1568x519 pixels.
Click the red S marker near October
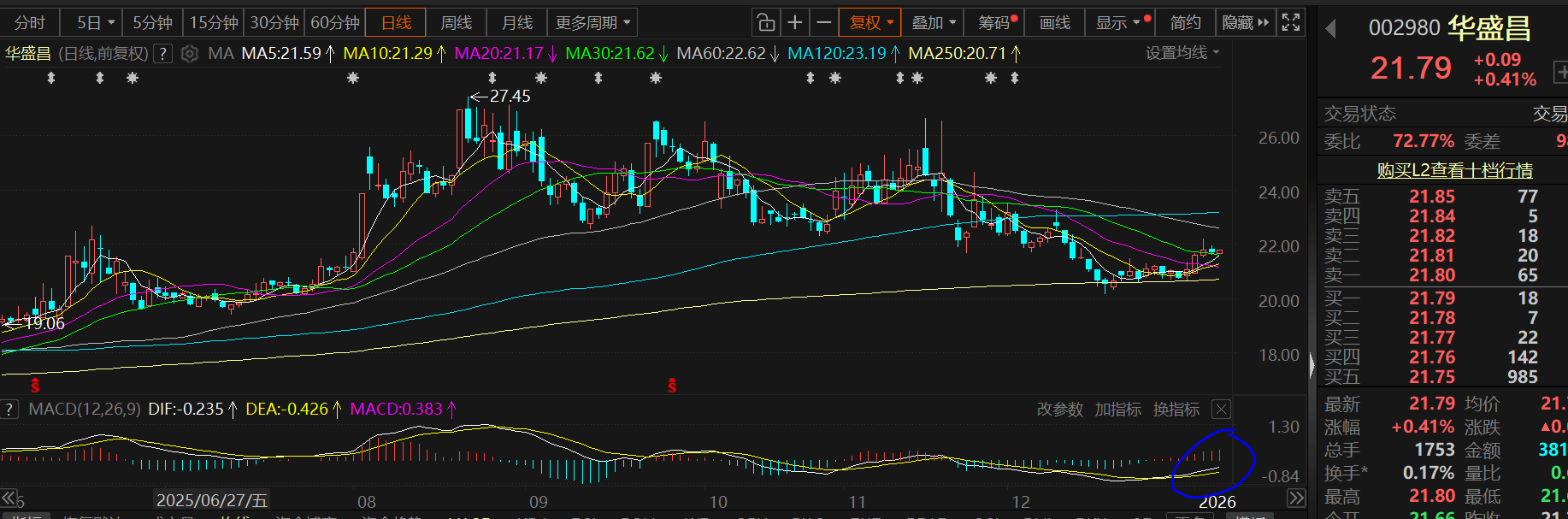672,385
